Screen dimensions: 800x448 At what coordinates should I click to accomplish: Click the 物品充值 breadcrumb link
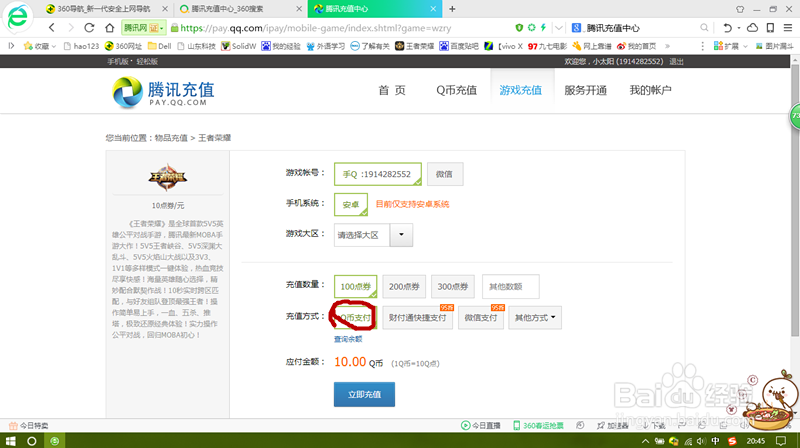pyautogui.click(x=171, y=138)
